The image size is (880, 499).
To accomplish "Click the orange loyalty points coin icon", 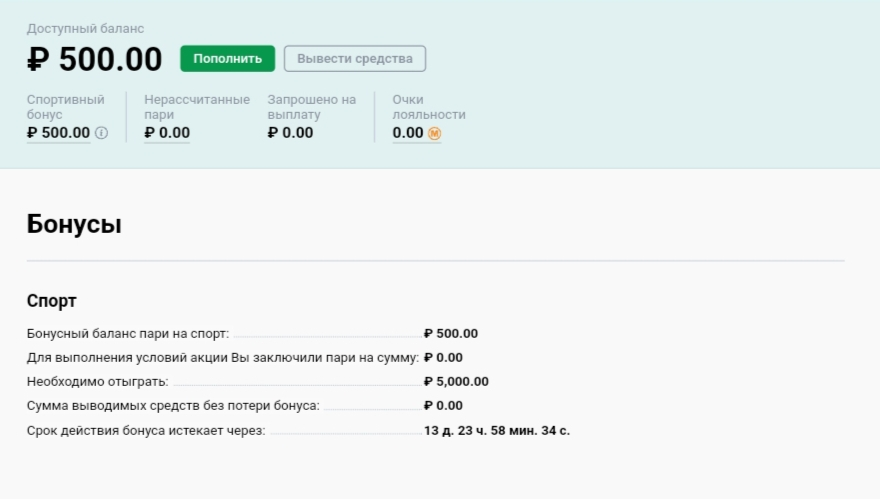I will point(434,133).
